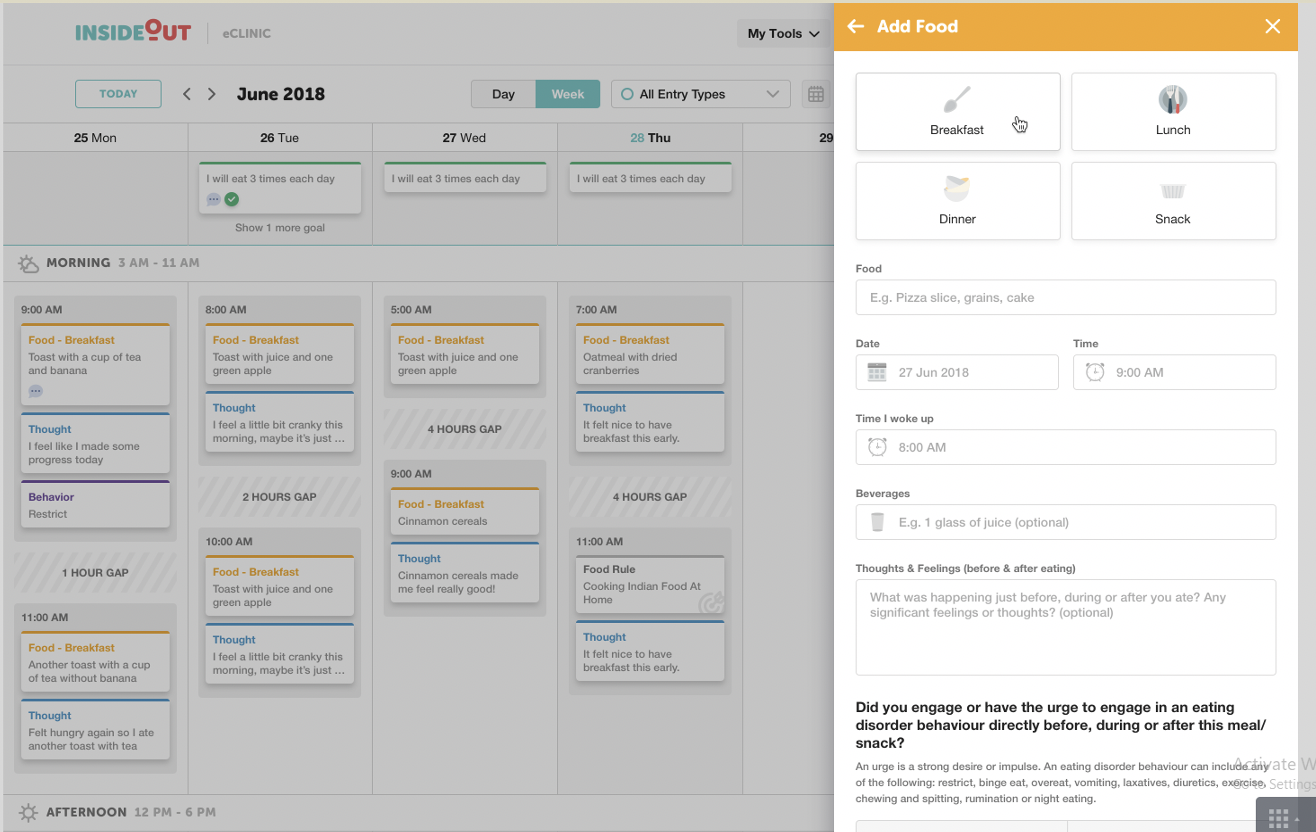Choose the Snack meal option
1316x832 pixels.
(1173, 201)
